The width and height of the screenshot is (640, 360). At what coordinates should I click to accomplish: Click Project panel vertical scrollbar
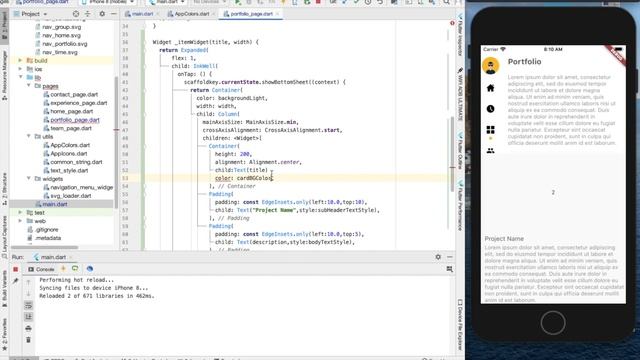(x=116, y=143)
